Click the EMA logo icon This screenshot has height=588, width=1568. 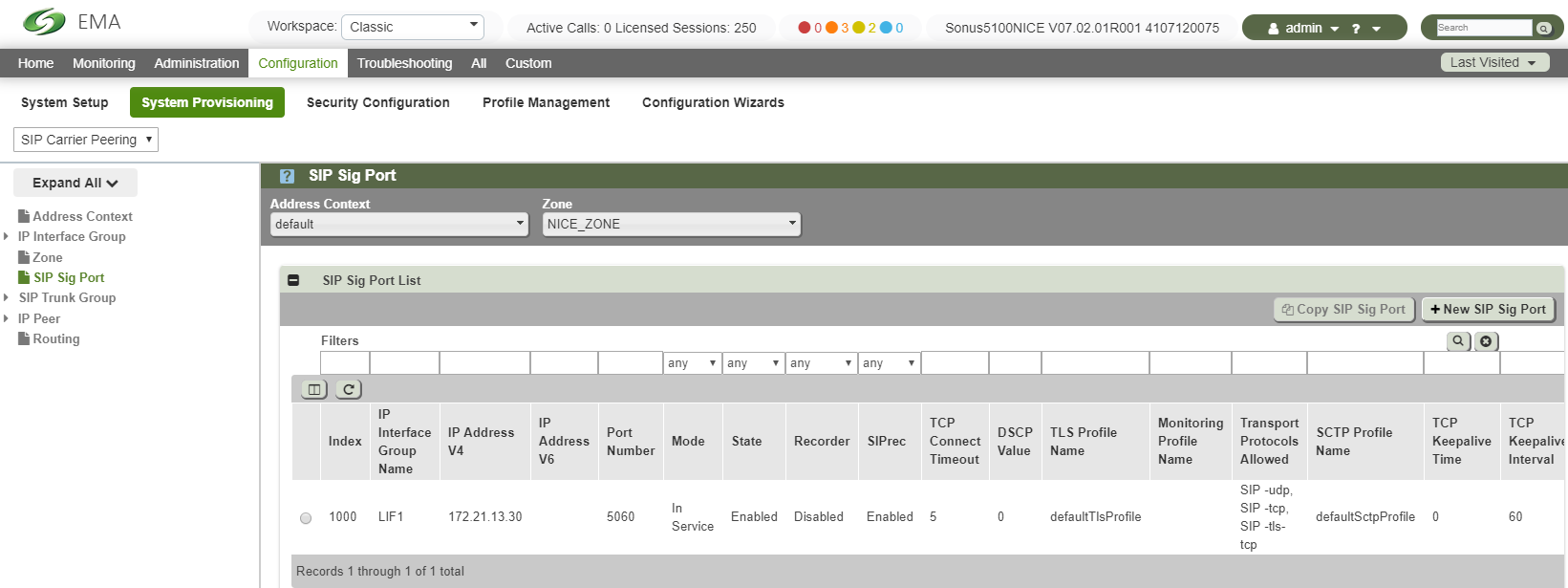tap(44, 22)
